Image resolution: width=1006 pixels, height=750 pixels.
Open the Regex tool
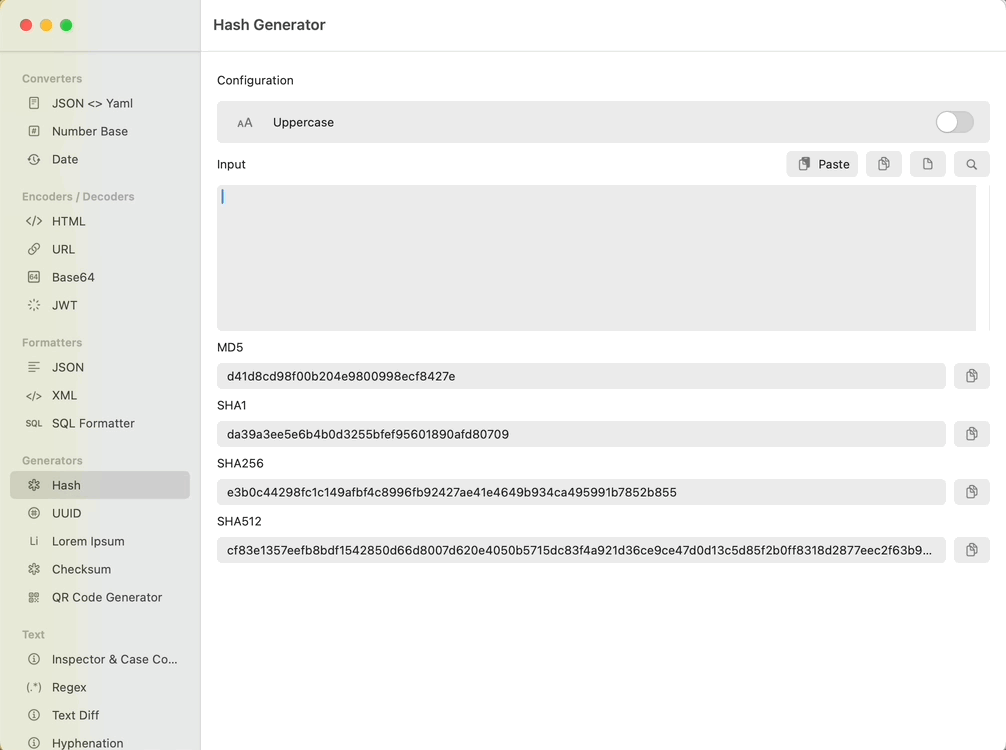(99, 687)
